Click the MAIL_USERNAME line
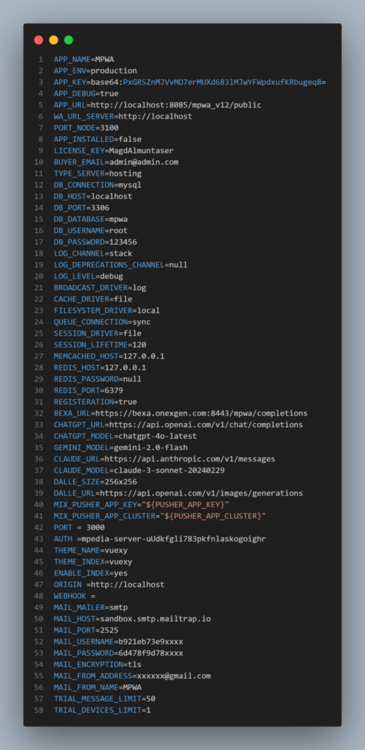The width and height of the screenshot is (365, 750). [x=118, y=642]
